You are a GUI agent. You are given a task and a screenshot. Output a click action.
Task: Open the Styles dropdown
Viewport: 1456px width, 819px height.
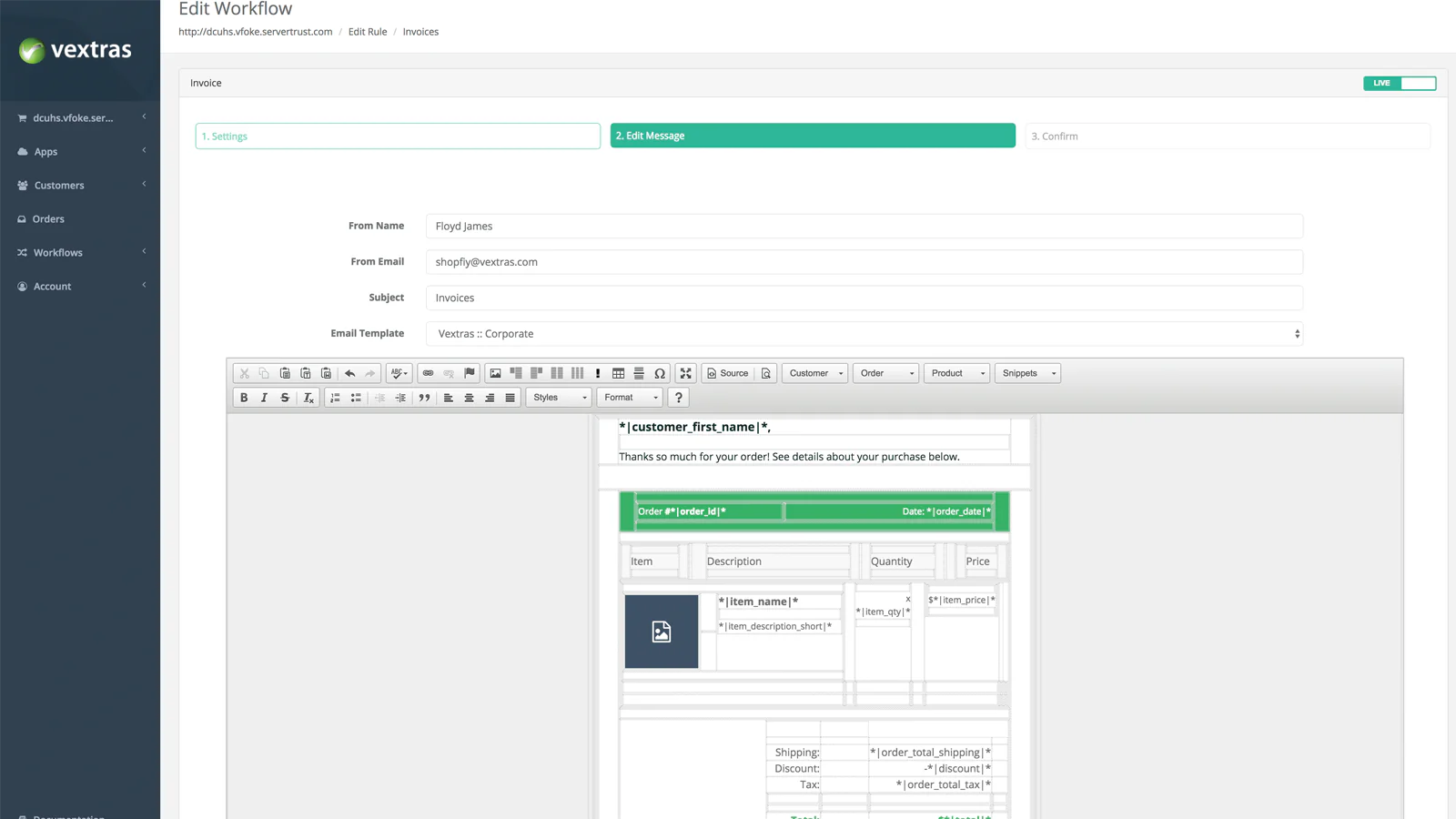[x=559, y=398]
